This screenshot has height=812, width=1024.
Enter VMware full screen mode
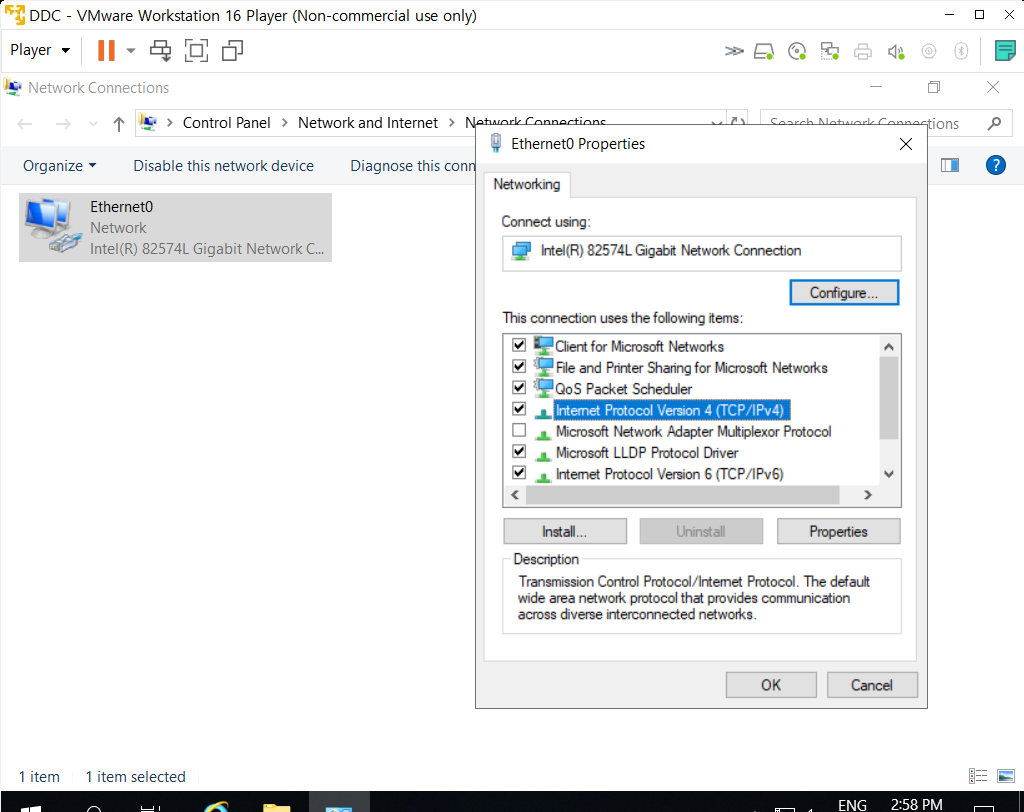(x=197, y=50)
